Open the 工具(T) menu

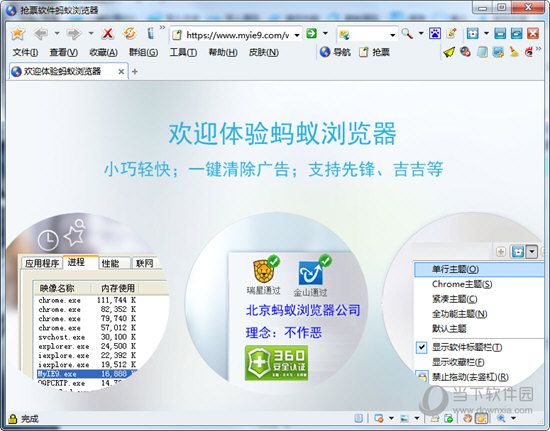coord(183,52)
